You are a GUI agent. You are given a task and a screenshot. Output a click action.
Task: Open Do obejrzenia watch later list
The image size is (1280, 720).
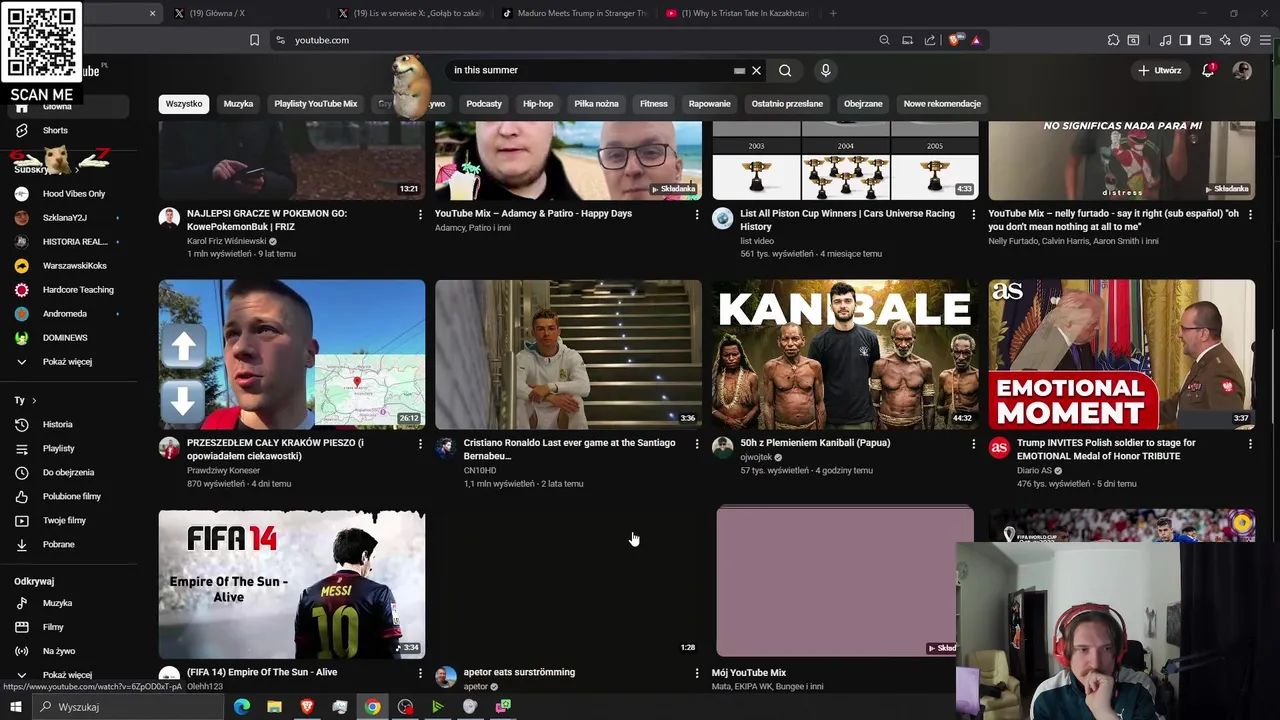click(68, 472)
